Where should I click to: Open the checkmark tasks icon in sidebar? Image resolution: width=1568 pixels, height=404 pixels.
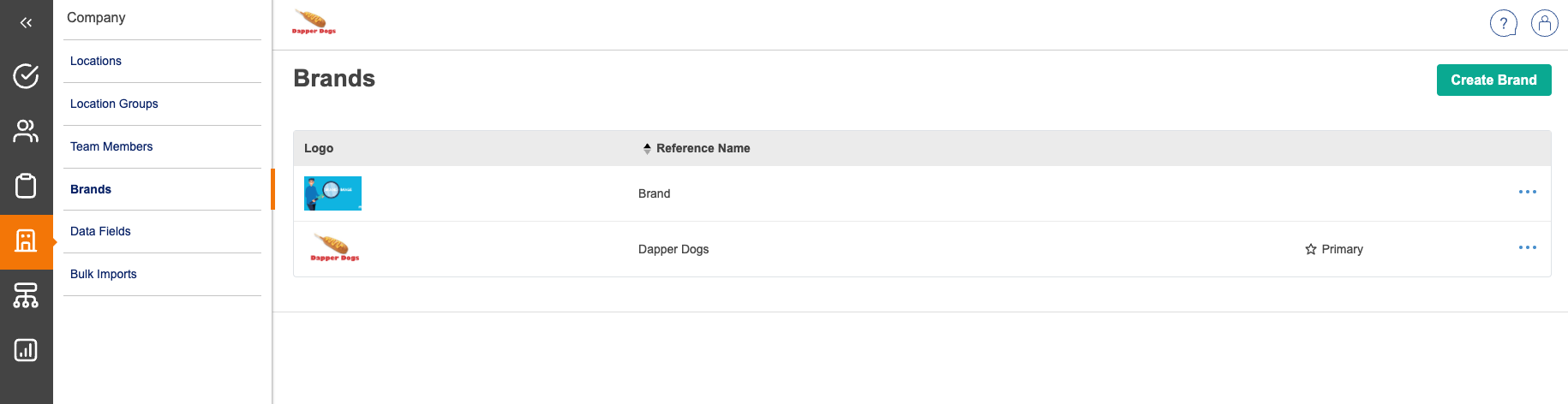(26, 76)
